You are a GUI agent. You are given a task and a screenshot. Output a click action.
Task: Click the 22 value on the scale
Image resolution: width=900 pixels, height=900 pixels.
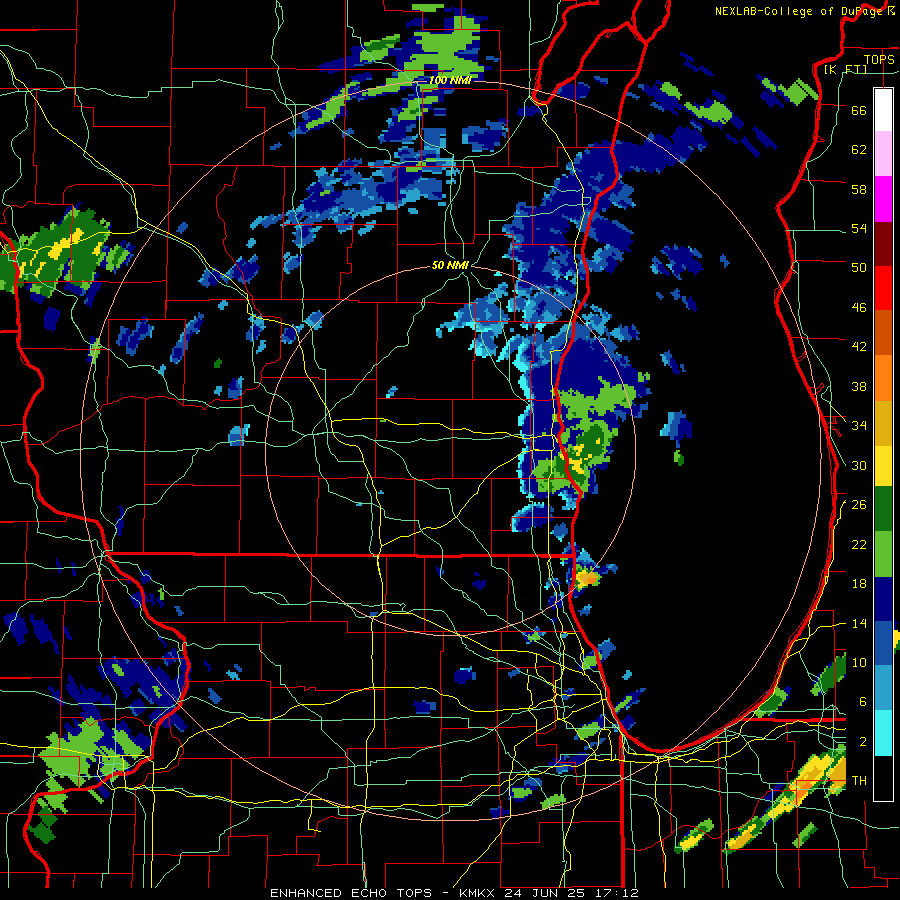tap(859, 544)
